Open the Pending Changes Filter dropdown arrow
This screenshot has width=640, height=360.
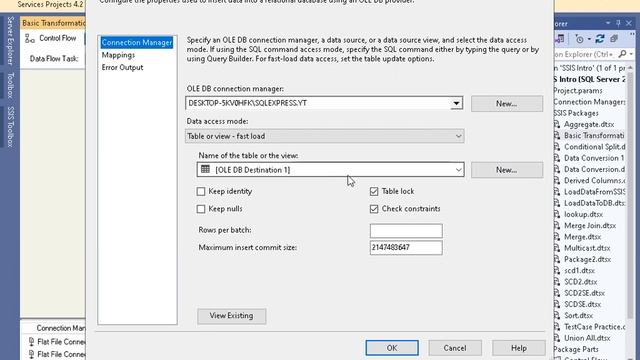pos(589,39)
